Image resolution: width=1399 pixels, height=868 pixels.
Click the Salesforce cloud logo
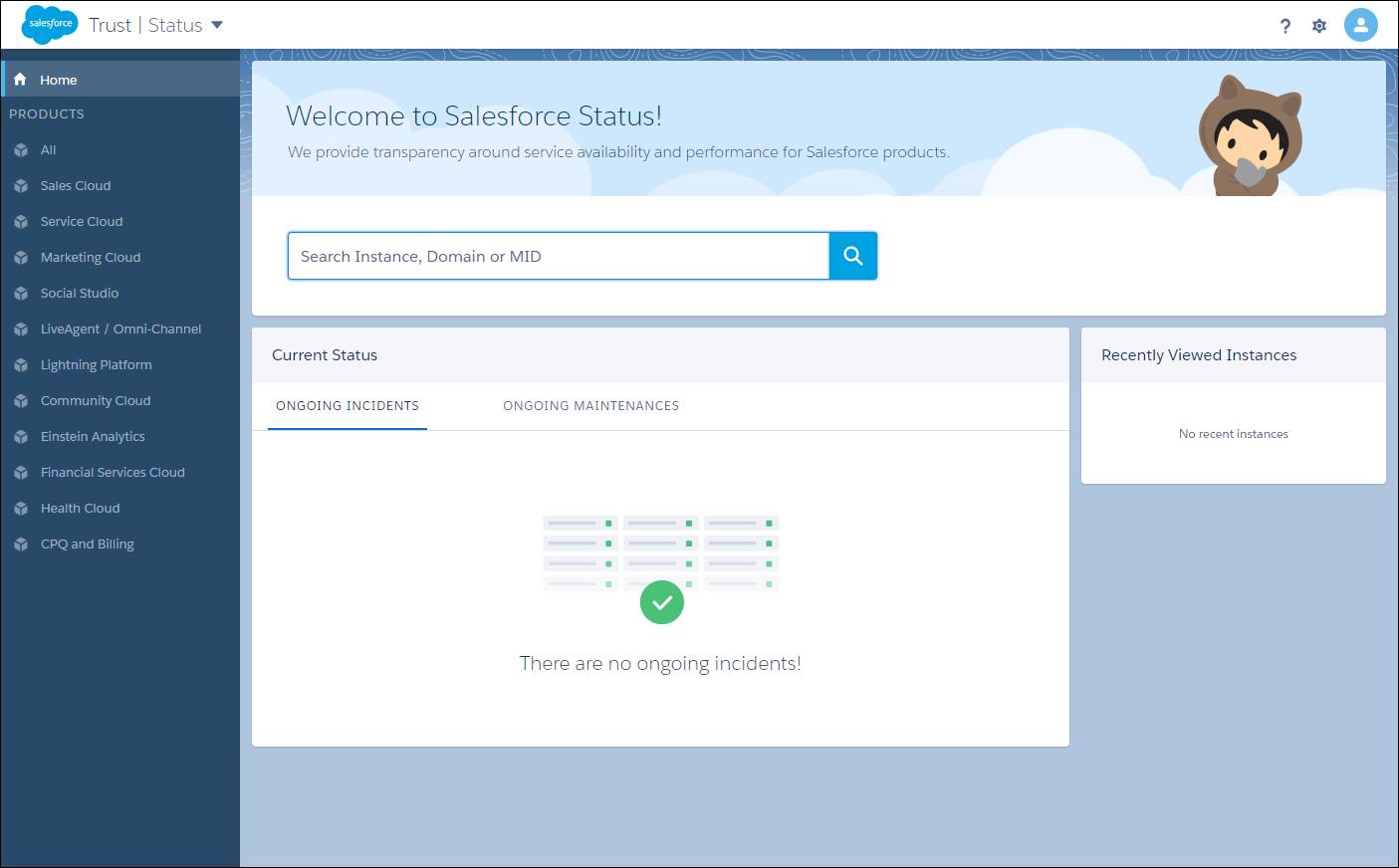point(50,24)
